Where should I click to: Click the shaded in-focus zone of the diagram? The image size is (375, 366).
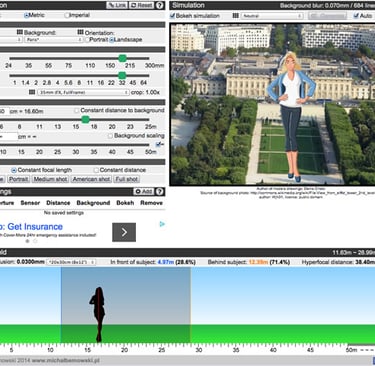[x=126, y=305]
